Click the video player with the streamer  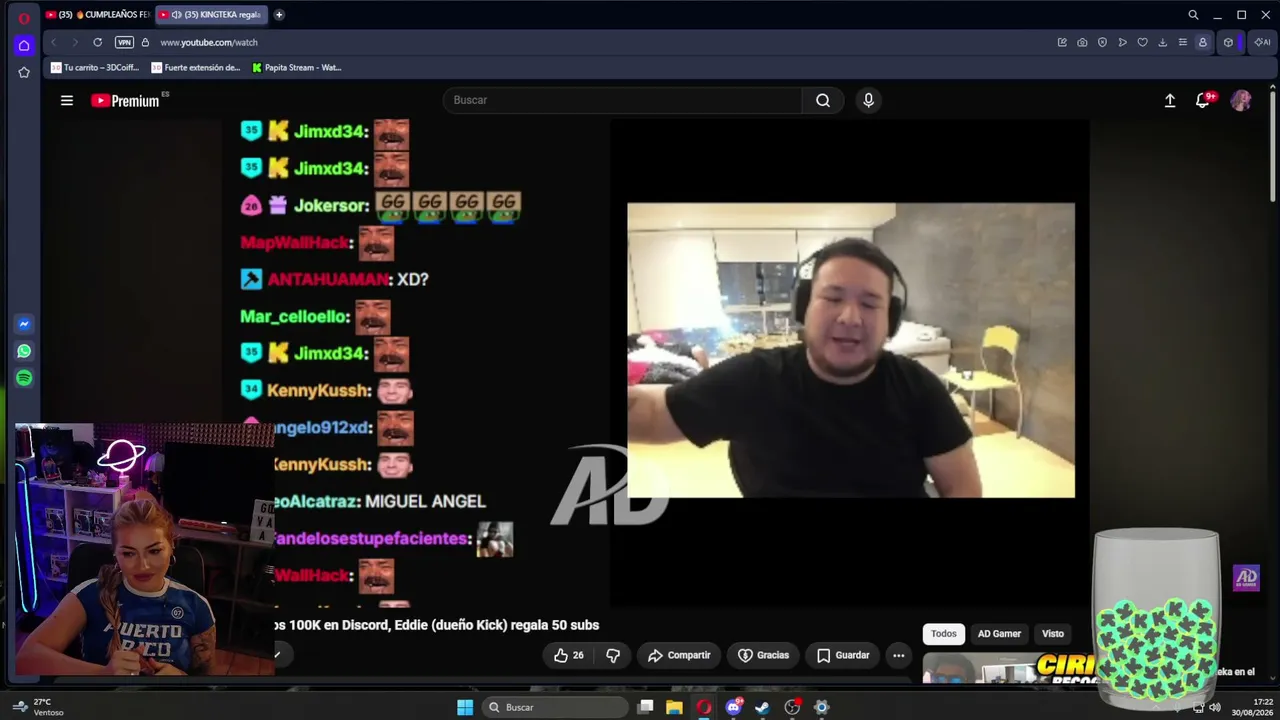point(851,350)
